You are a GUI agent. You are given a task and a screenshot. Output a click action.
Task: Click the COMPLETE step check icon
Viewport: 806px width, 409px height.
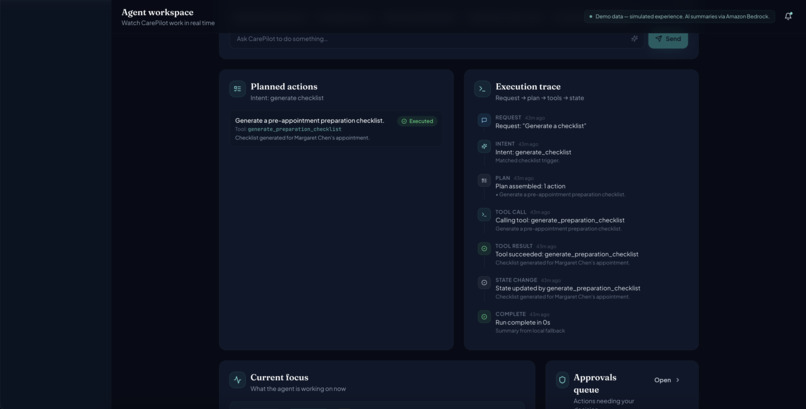tap(484, 317)
